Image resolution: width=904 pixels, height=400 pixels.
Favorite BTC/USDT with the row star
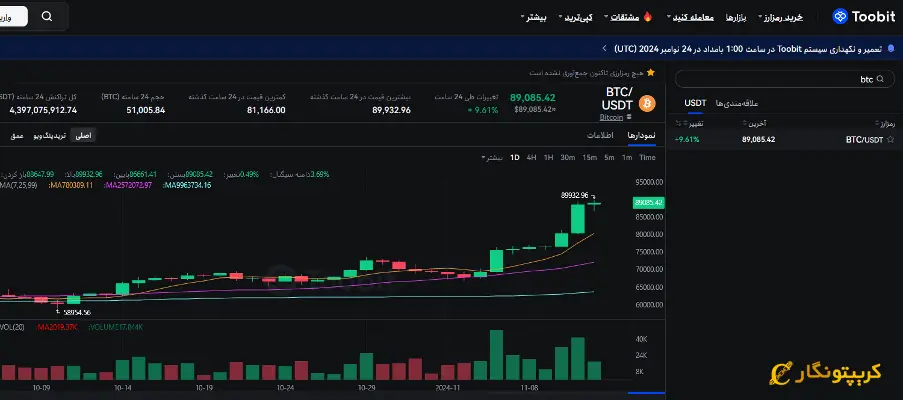tap(891, 139)
